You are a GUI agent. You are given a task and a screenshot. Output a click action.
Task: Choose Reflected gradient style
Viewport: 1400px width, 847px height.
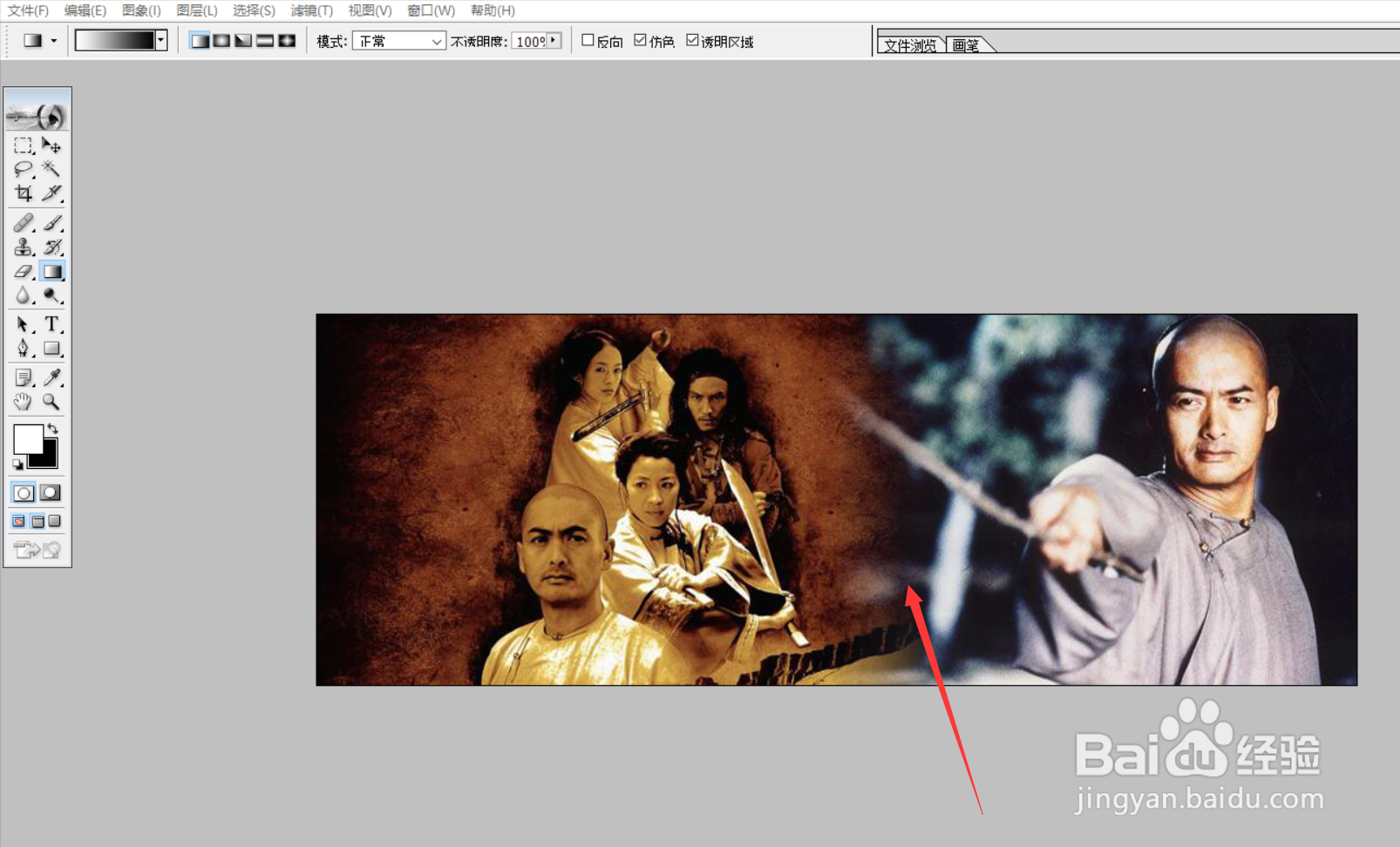tap(265, 41)
